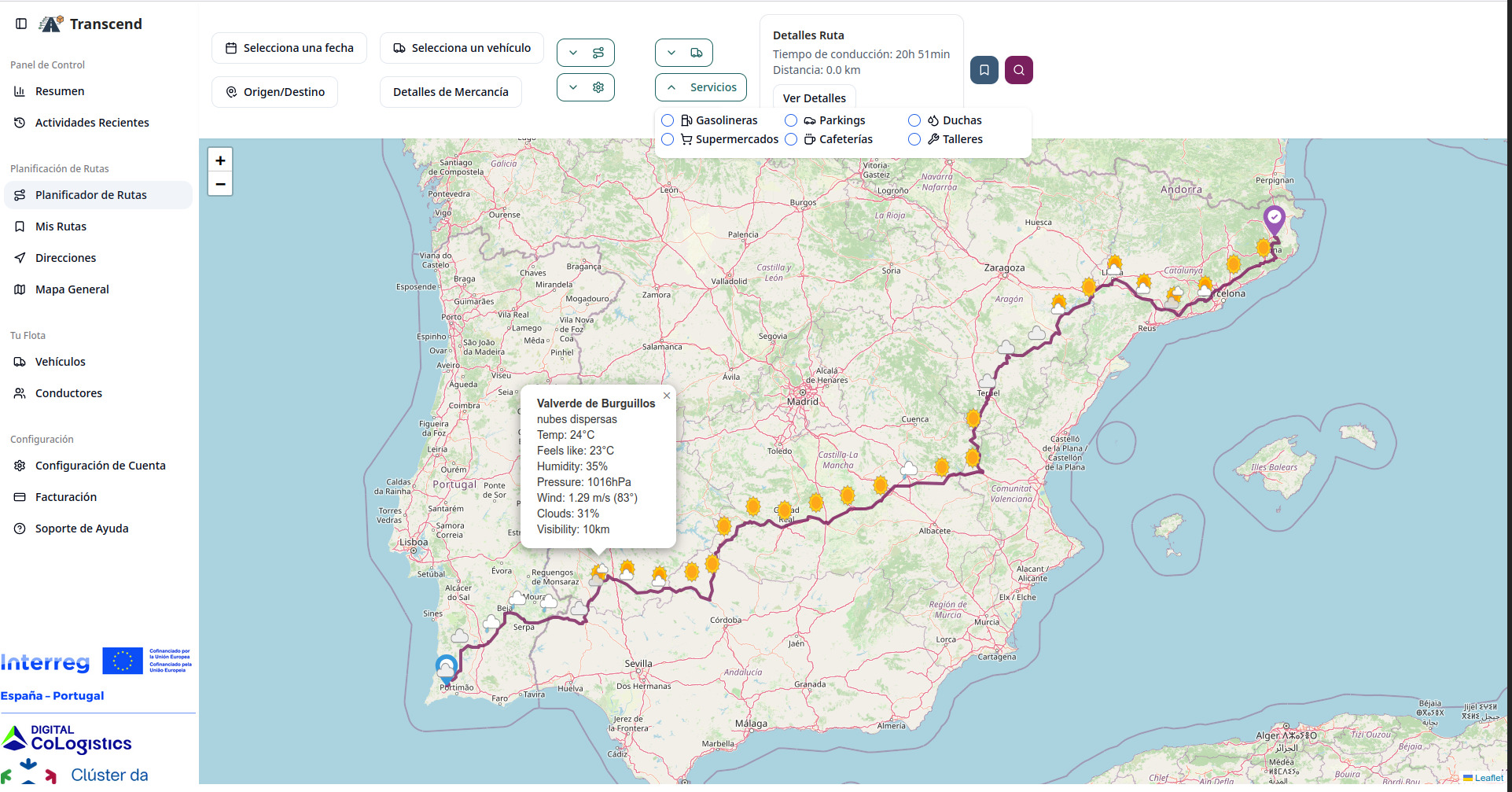Click the Soporte de Ayuda help icon
Image resolution: width=1512 pixels, height=792 pixels.
pos(20,529)
